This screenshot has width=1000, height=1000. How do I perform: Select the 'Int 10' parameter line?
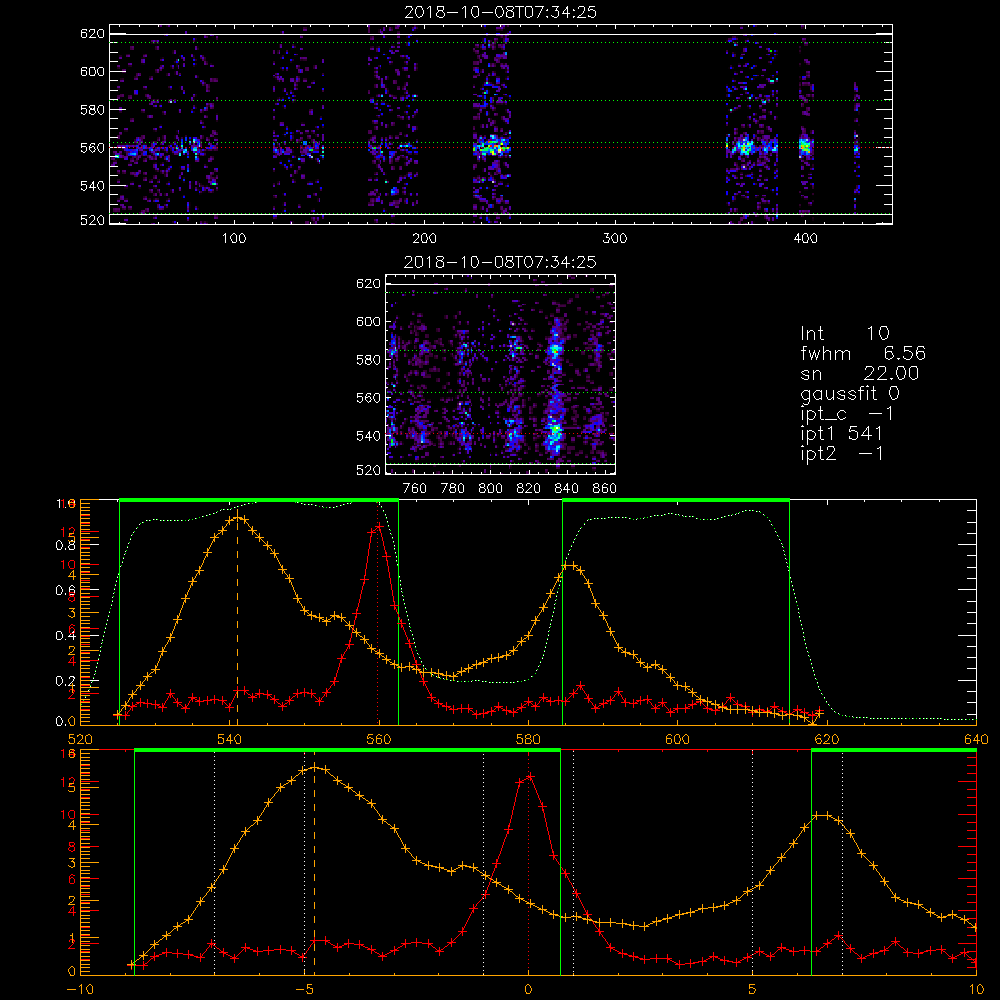point(844,333)
